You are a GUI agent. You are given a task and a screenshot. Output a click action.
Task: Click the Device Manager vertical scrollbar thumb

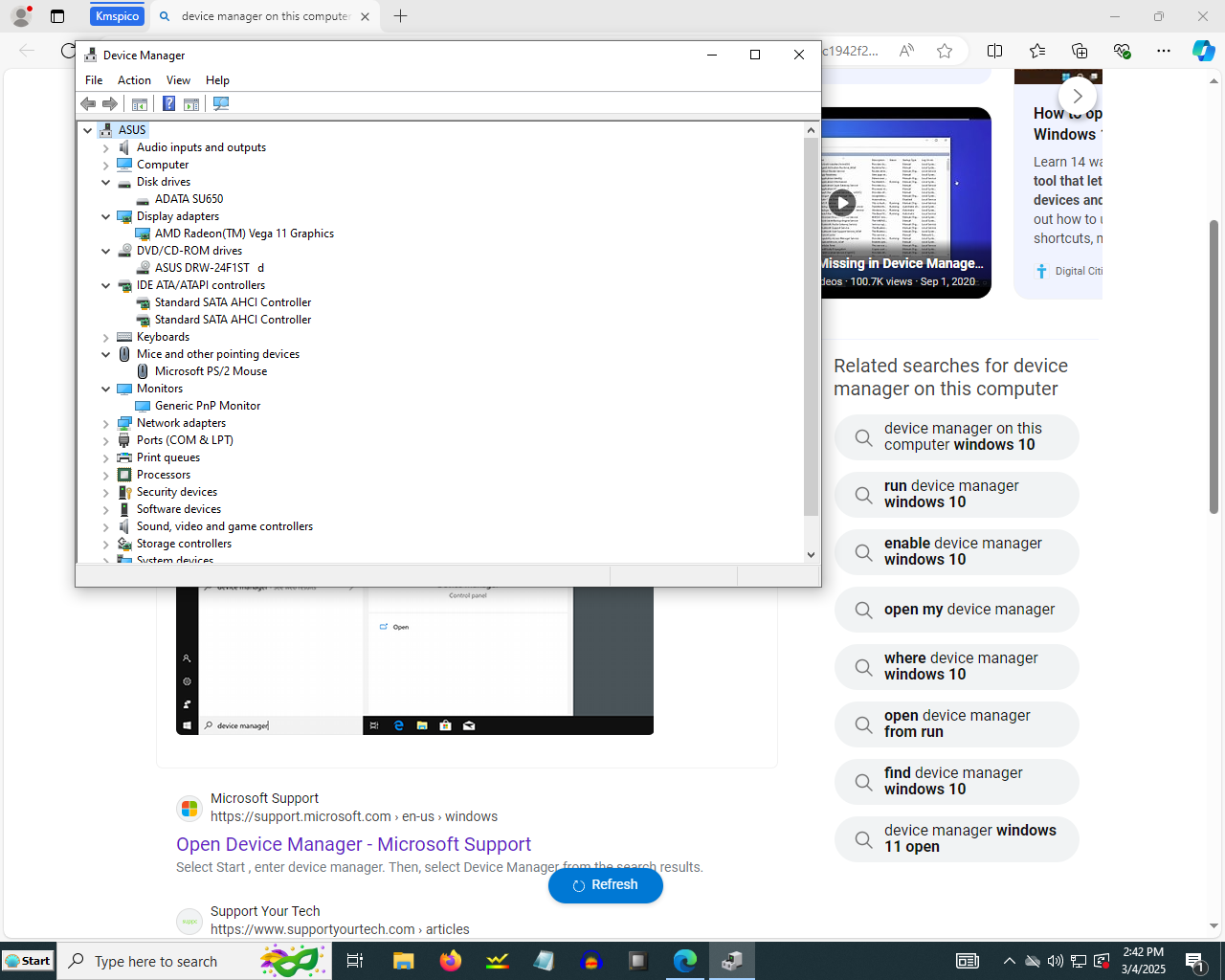click(811, 326)
